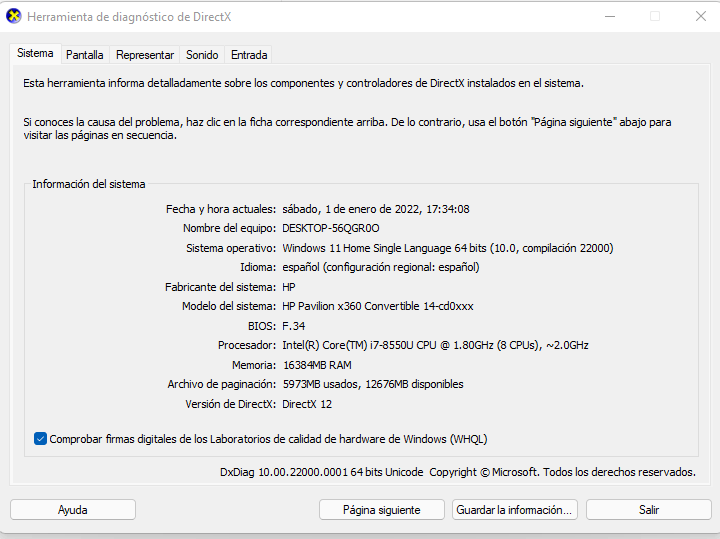Click the Ayuda button
Viewport: 720px width, 539px height.
point(73,510)
